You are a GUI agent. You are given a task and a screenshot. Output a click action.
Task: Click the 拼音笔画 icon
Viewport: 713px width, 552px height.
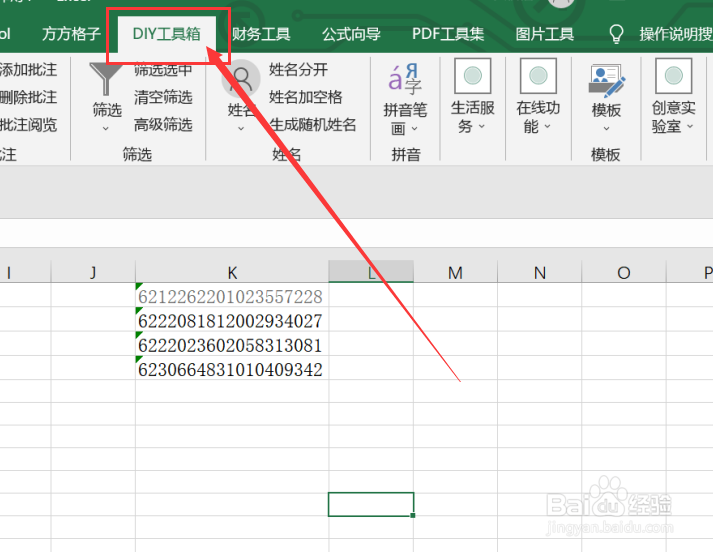(x=405, y=78)
